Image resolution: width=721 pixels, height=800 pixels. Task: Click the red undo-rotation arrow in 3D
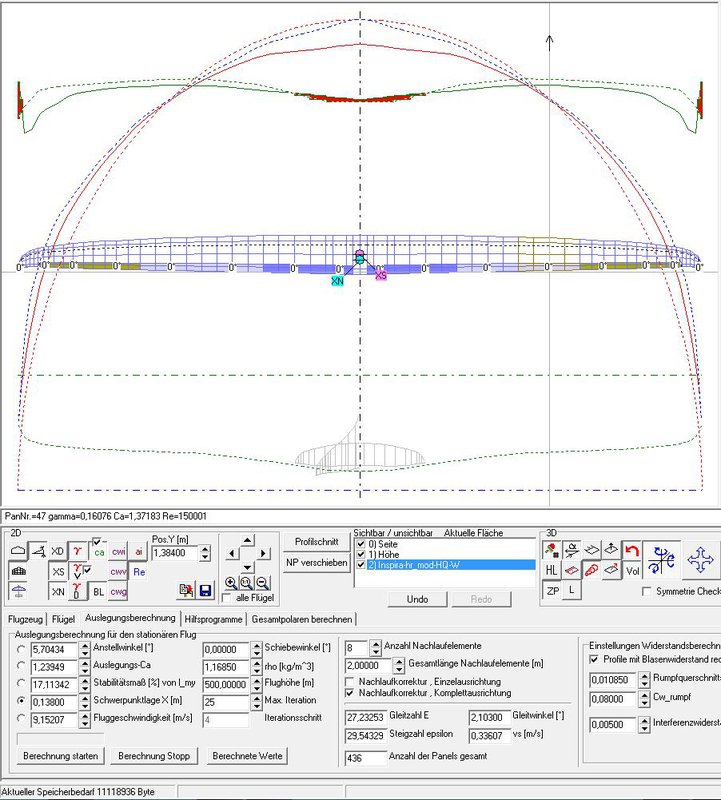point(632,551)
